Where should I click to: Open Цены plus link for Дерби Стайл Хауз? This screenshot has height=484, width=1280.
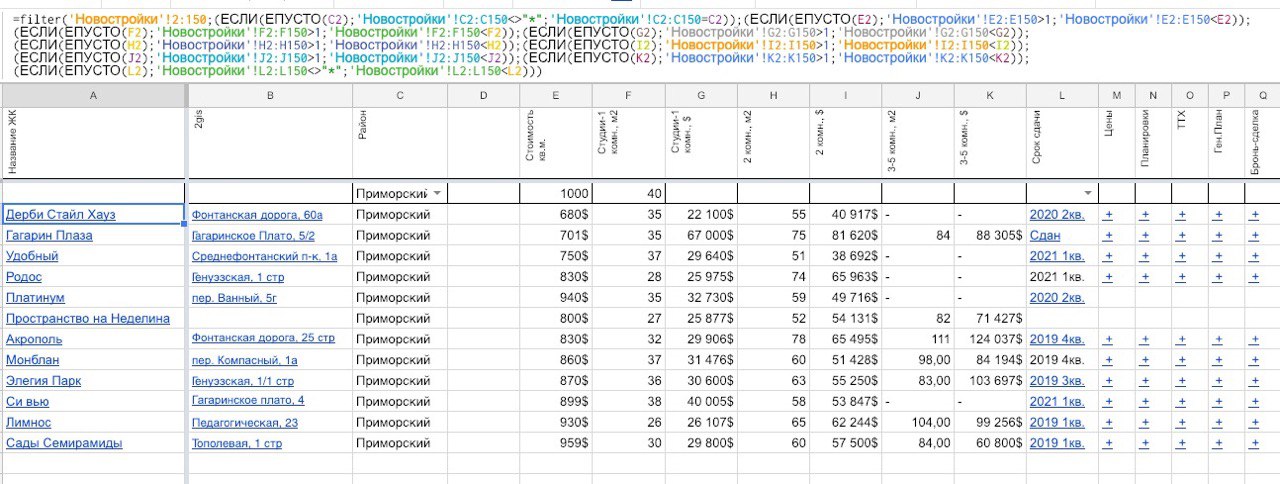pos(1108,214)
